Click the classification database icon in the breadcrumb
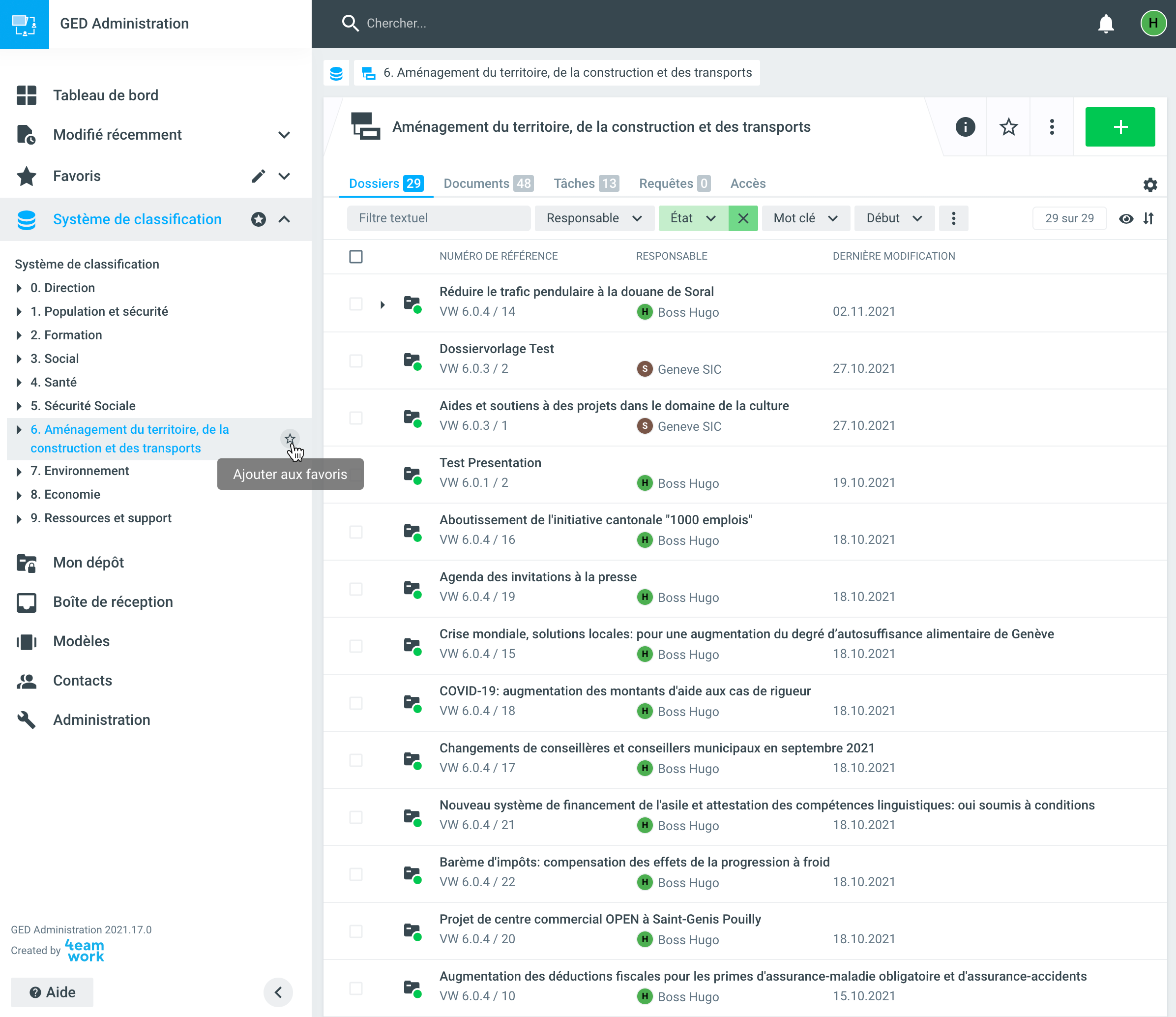 (x=337, y=73)
